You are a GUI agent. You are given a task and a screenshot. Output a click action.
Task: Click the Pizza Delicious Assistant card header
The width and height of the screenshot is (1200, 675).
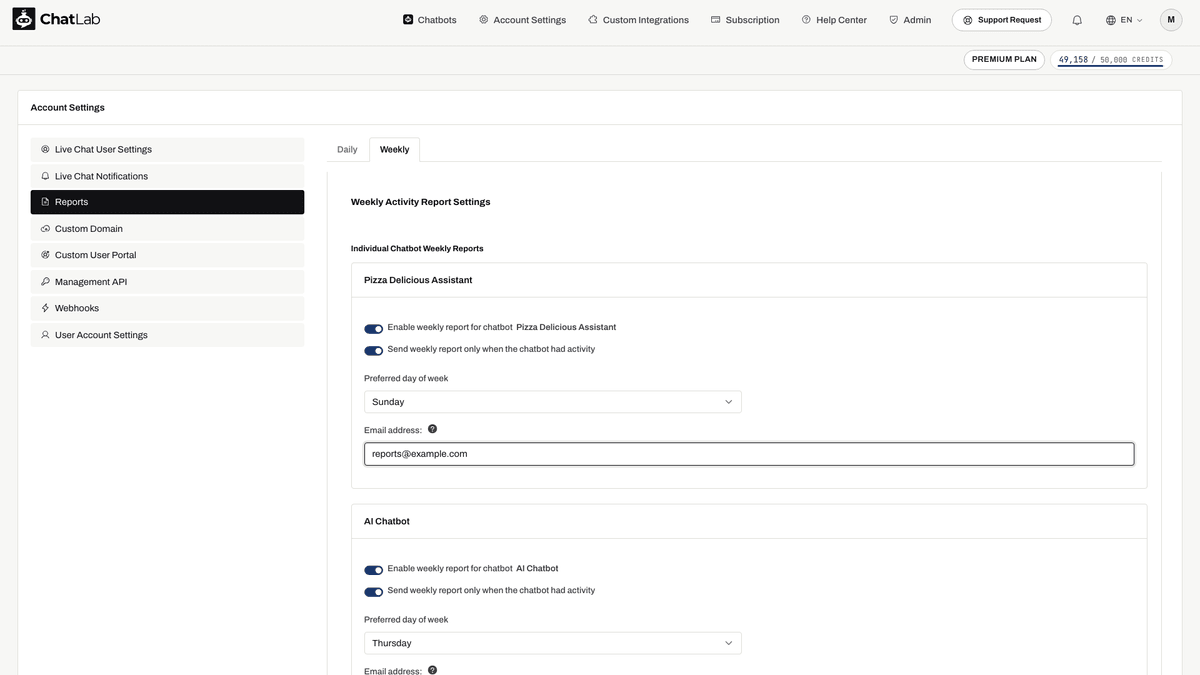[749, 280]
